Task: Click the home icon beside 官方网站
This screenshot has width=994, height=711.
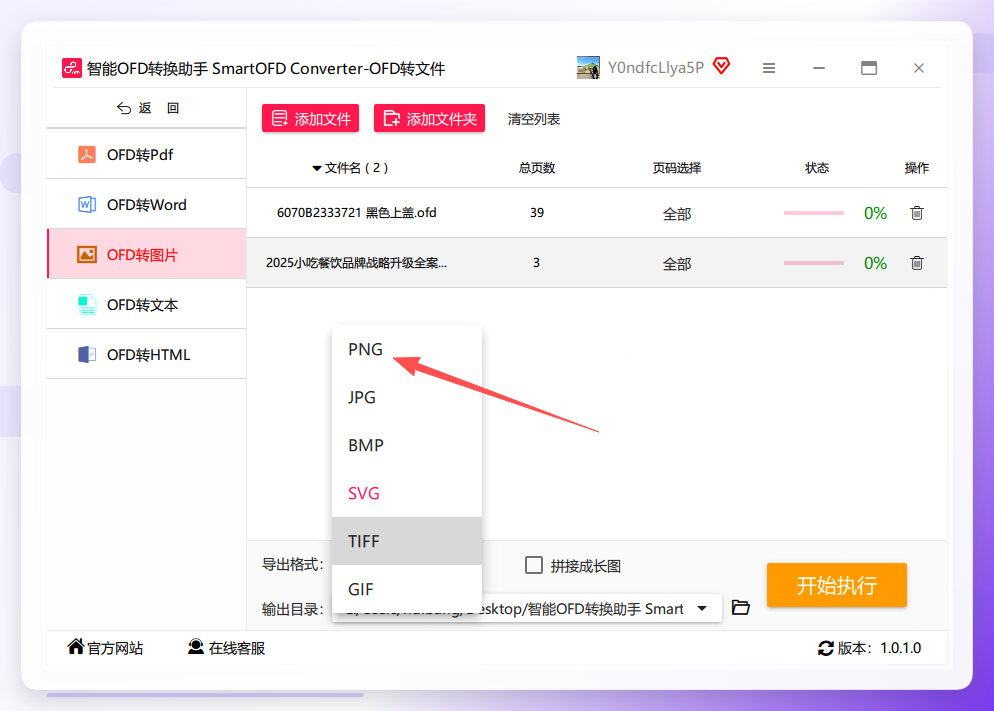Action: click(x=76, y=646)
